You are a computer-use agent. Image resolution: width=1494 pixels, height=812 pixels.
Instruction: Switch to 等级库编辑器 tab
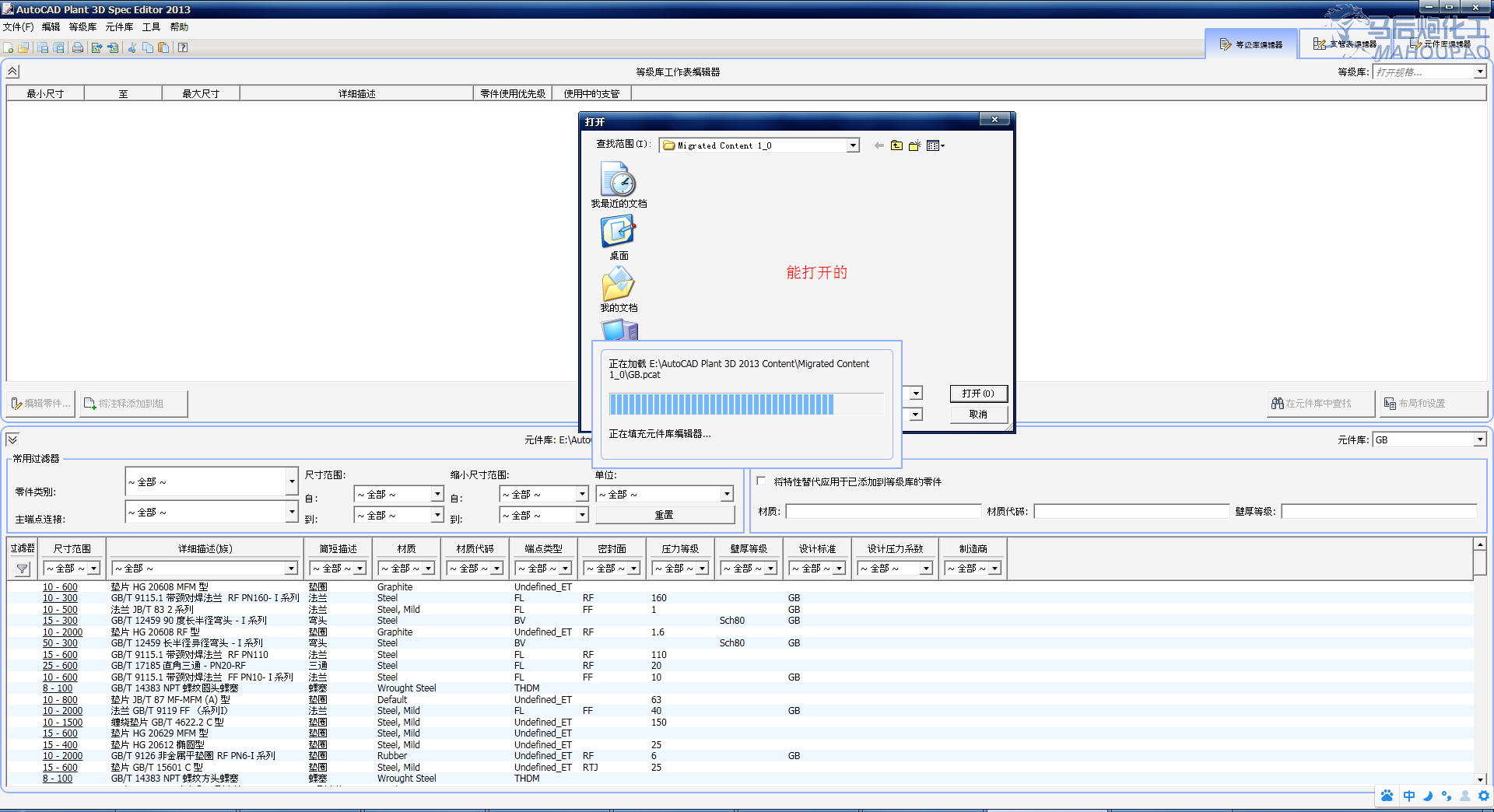tap(1251, 44)
